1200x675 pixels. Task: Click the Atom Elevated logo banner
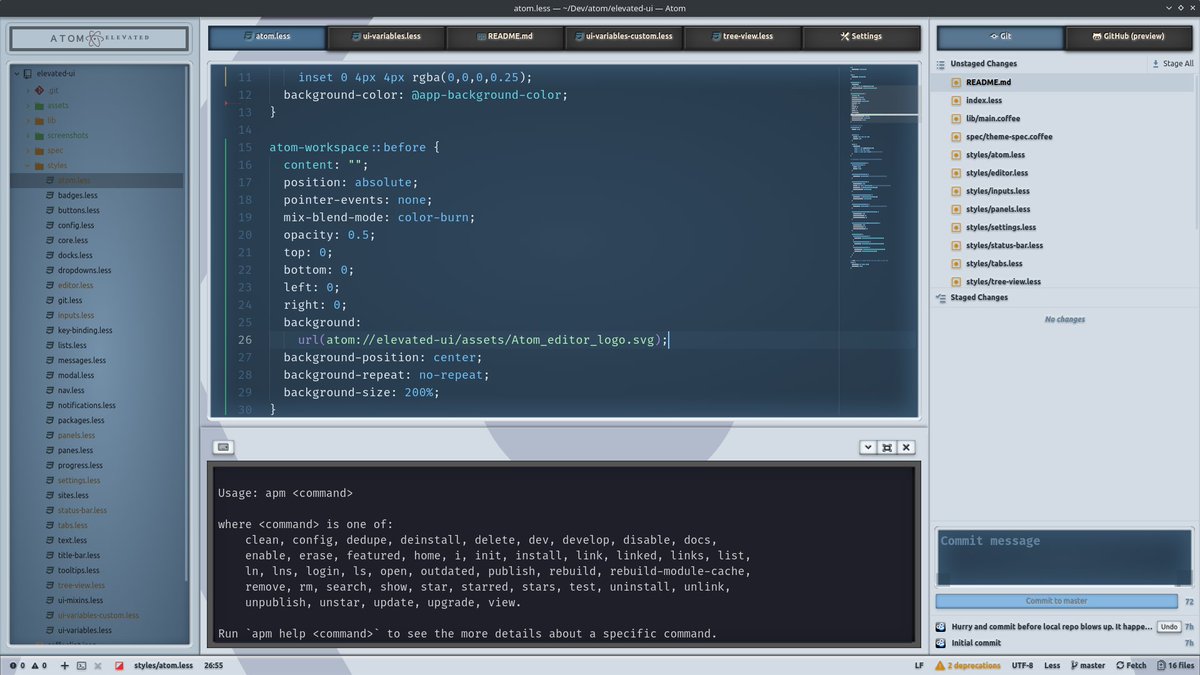(99, 38)
